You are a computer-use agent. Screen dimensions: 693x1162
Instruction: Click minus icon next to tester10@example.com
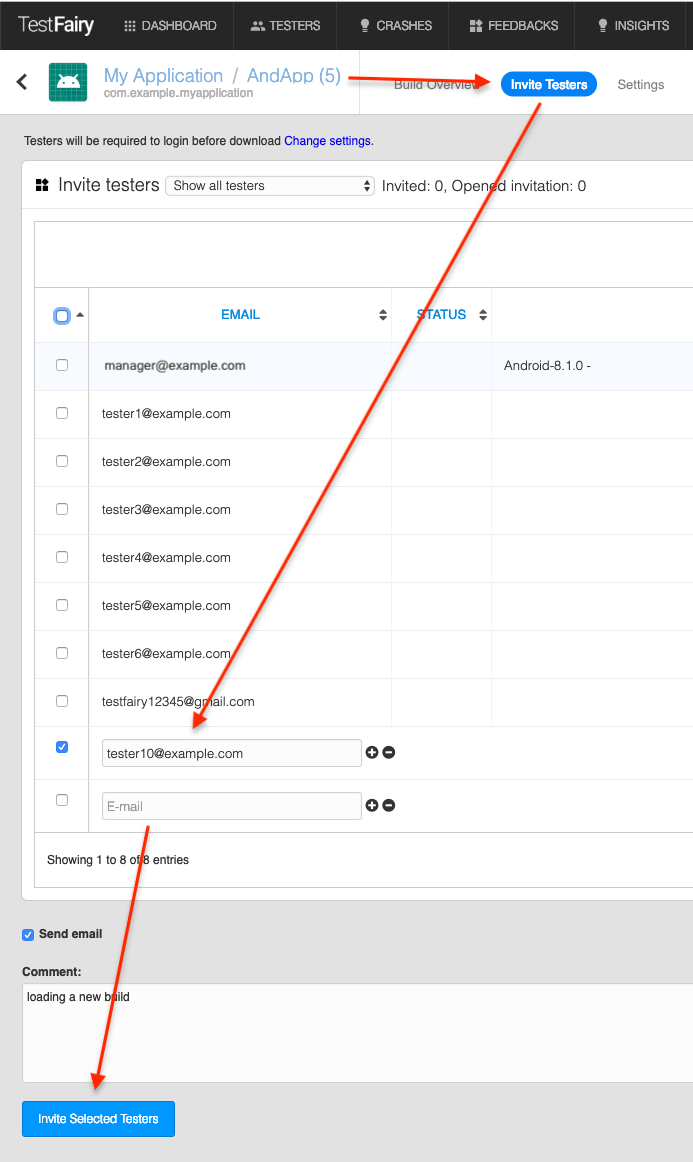click(389, 753)
